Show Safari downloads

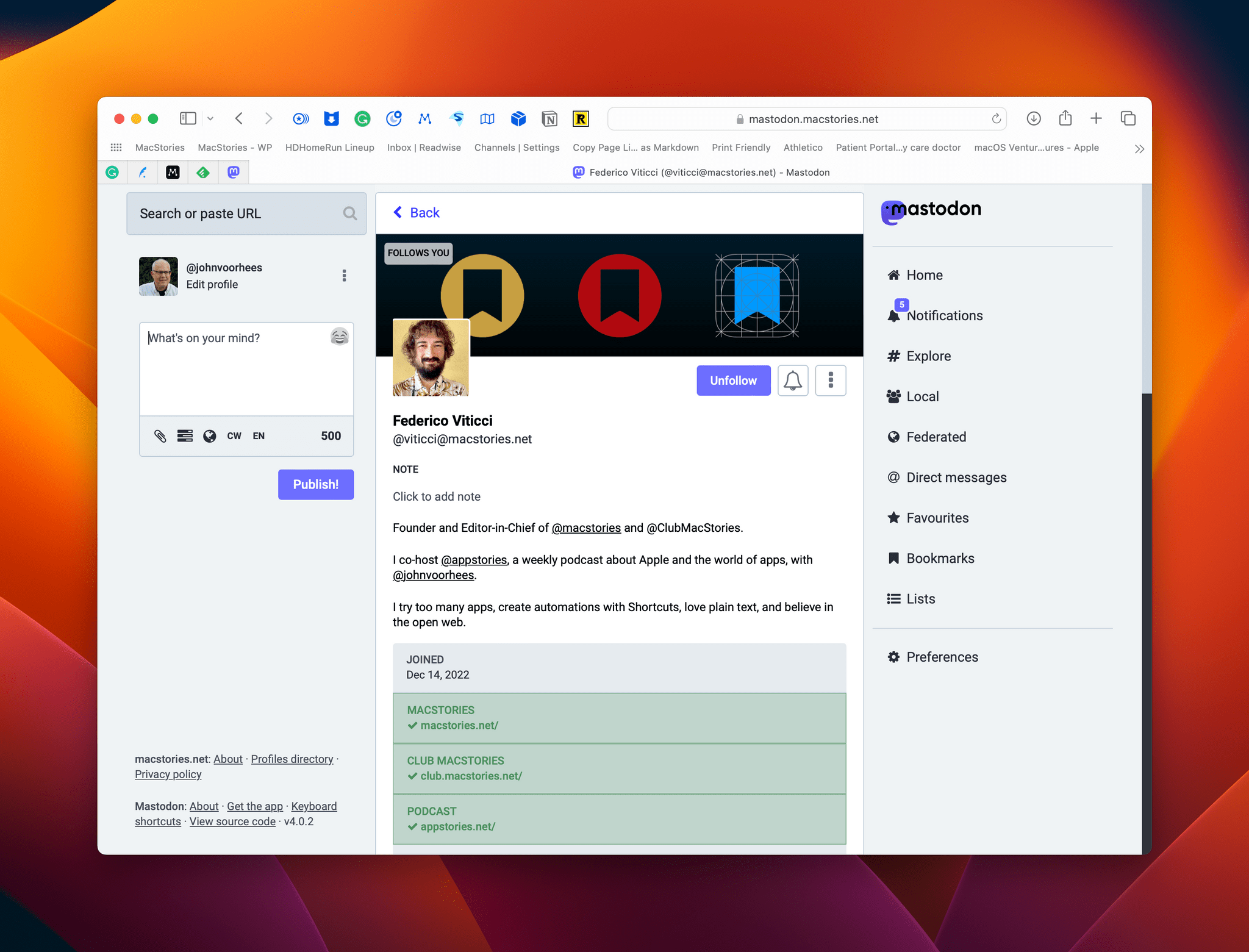[x=1033, y=118]
